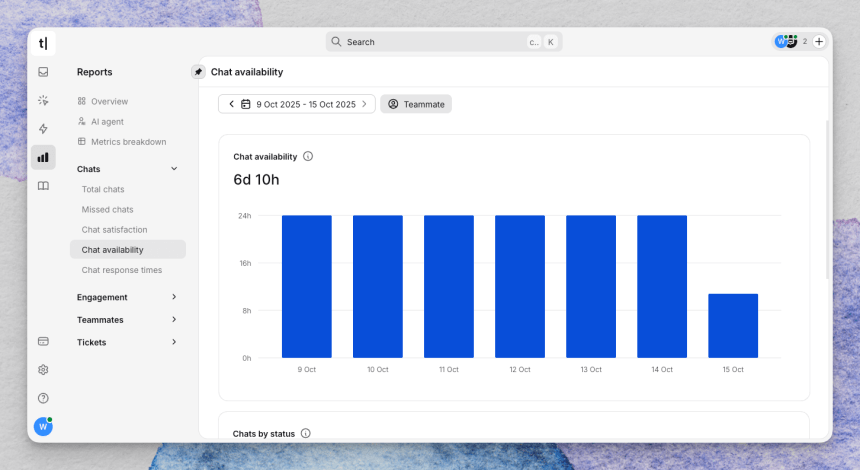Click the teammate avatars at top right

(786, 42)
